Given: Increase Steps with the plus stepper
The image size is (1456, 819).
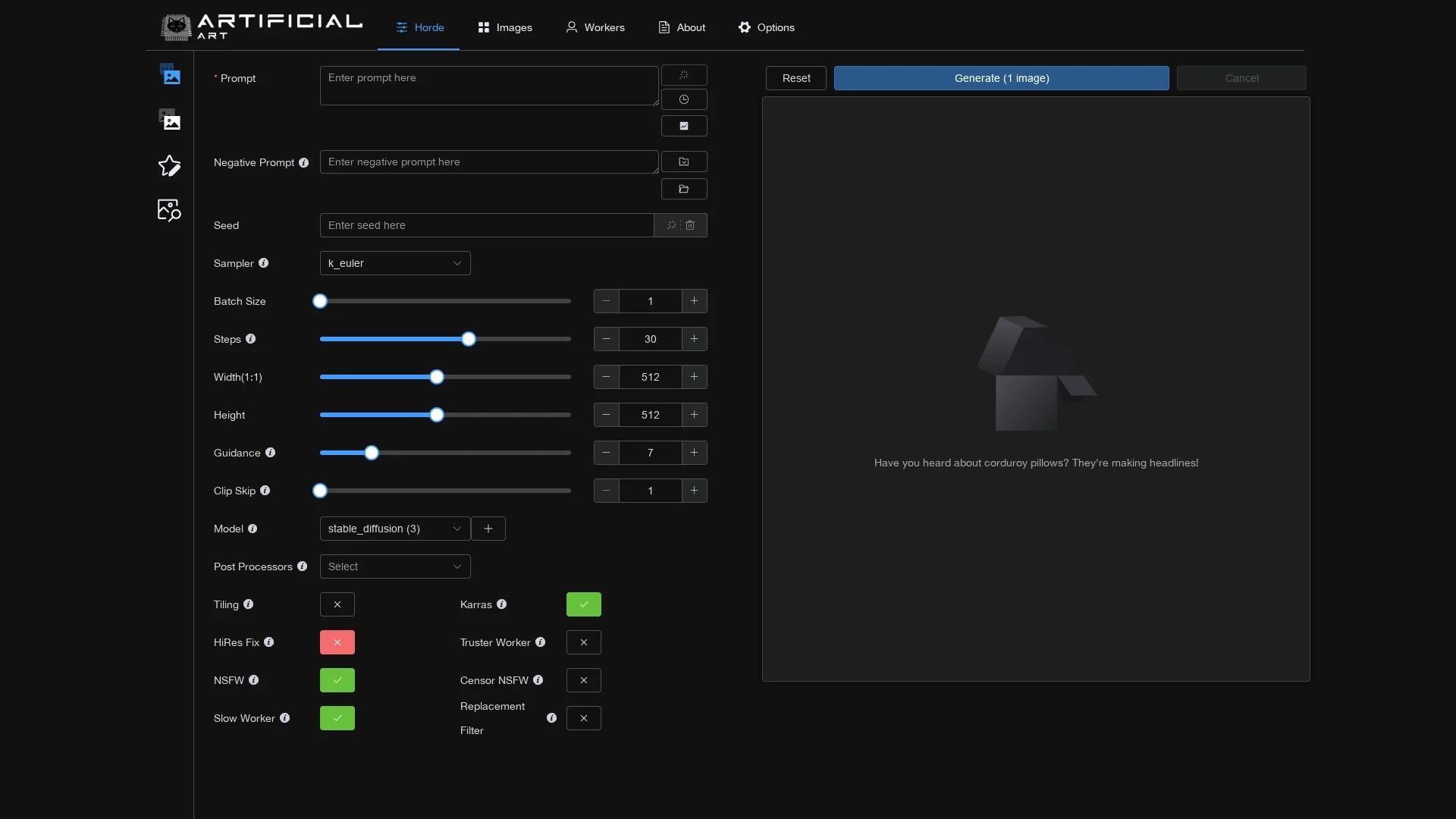Looking at the screenshot, I should pos(694,339).
